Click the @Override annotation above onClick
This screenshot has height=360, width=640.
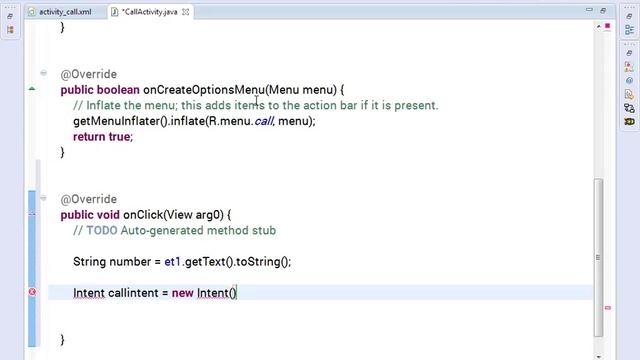pyautogui.click(x=89, y=199)
